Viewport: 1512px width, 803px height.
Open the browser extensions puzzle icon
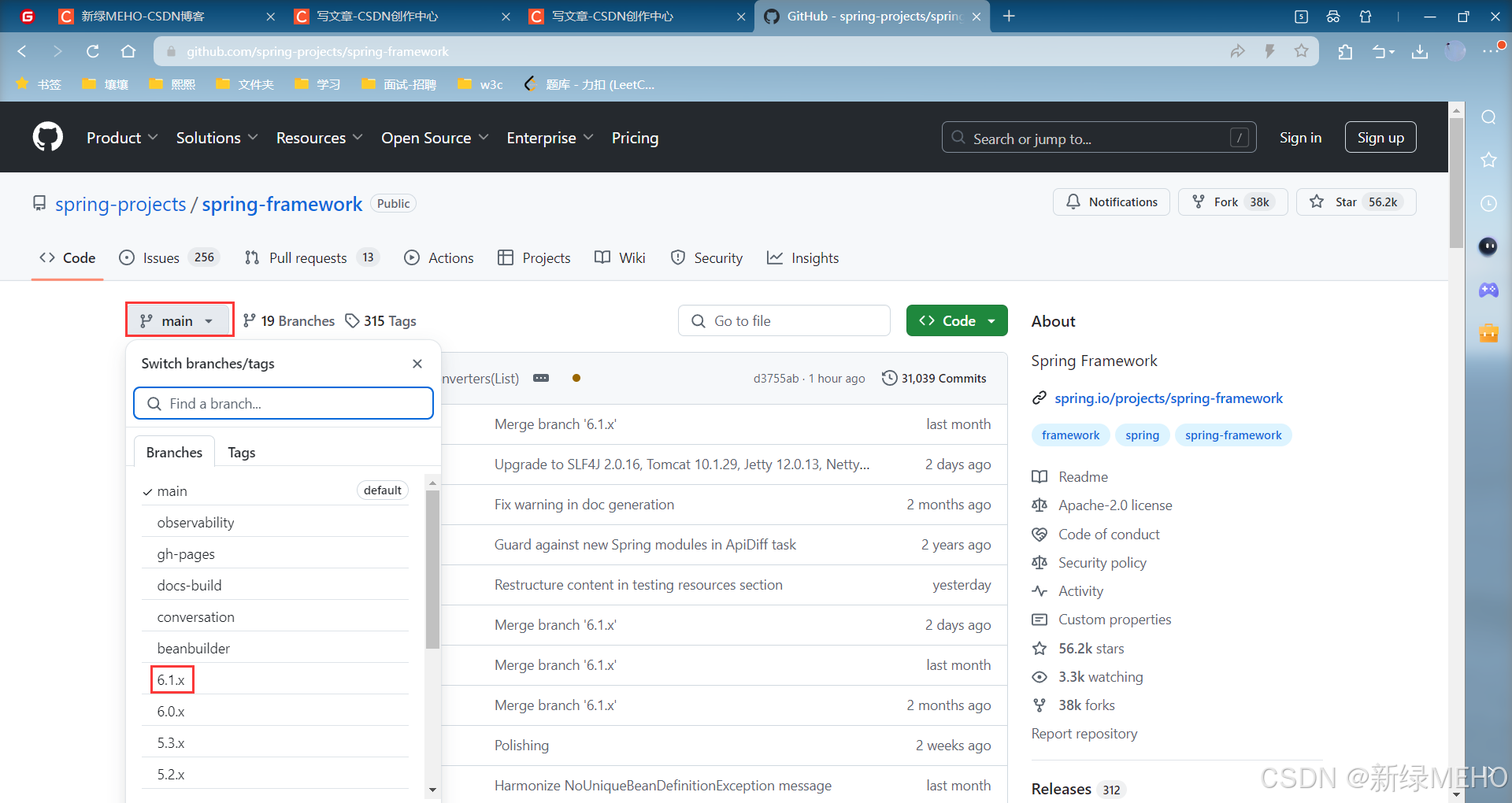point(1345,51)
